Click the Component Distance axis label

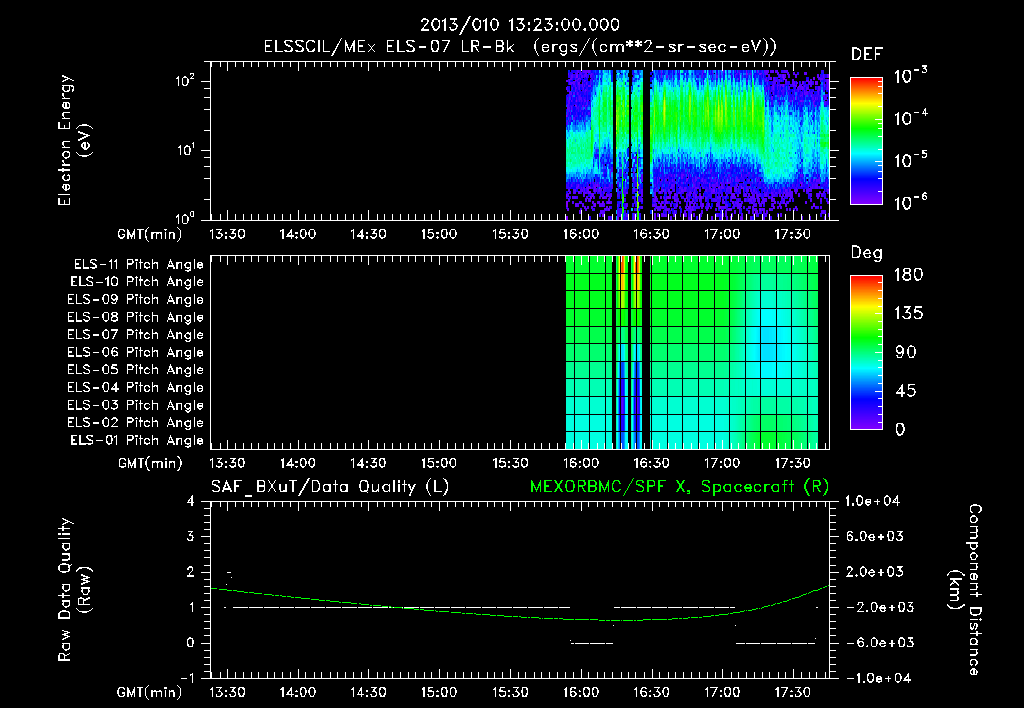(965, 589)
